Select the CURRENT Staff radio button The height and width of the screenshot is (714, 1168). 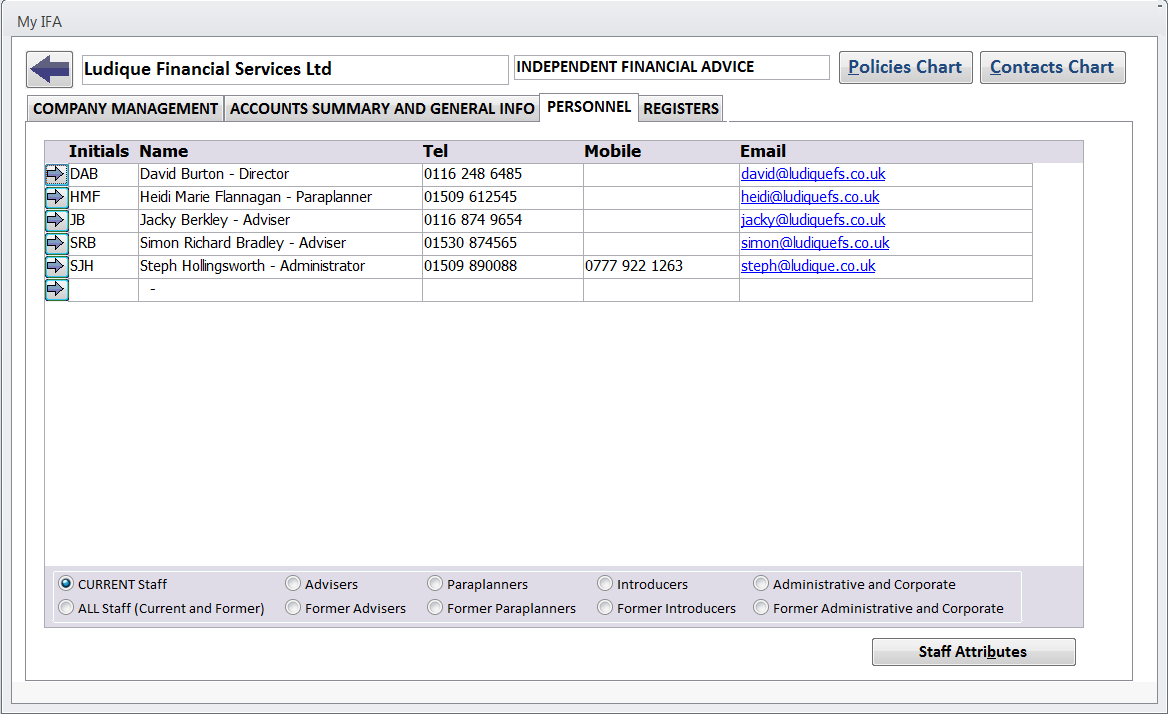click(x=66, y=584)
